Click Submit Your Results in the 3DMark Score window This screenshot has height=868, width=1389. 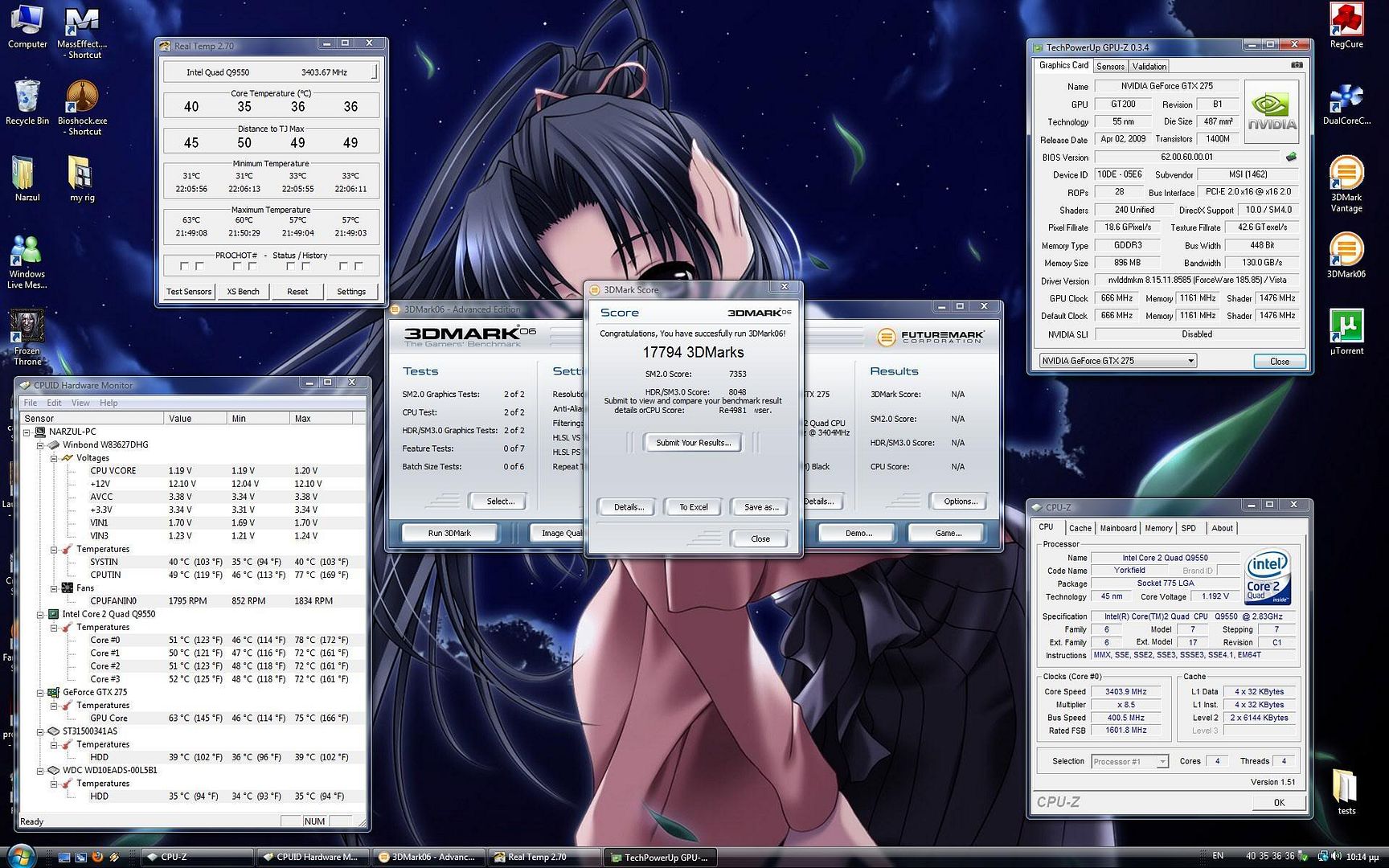(692, 443)
